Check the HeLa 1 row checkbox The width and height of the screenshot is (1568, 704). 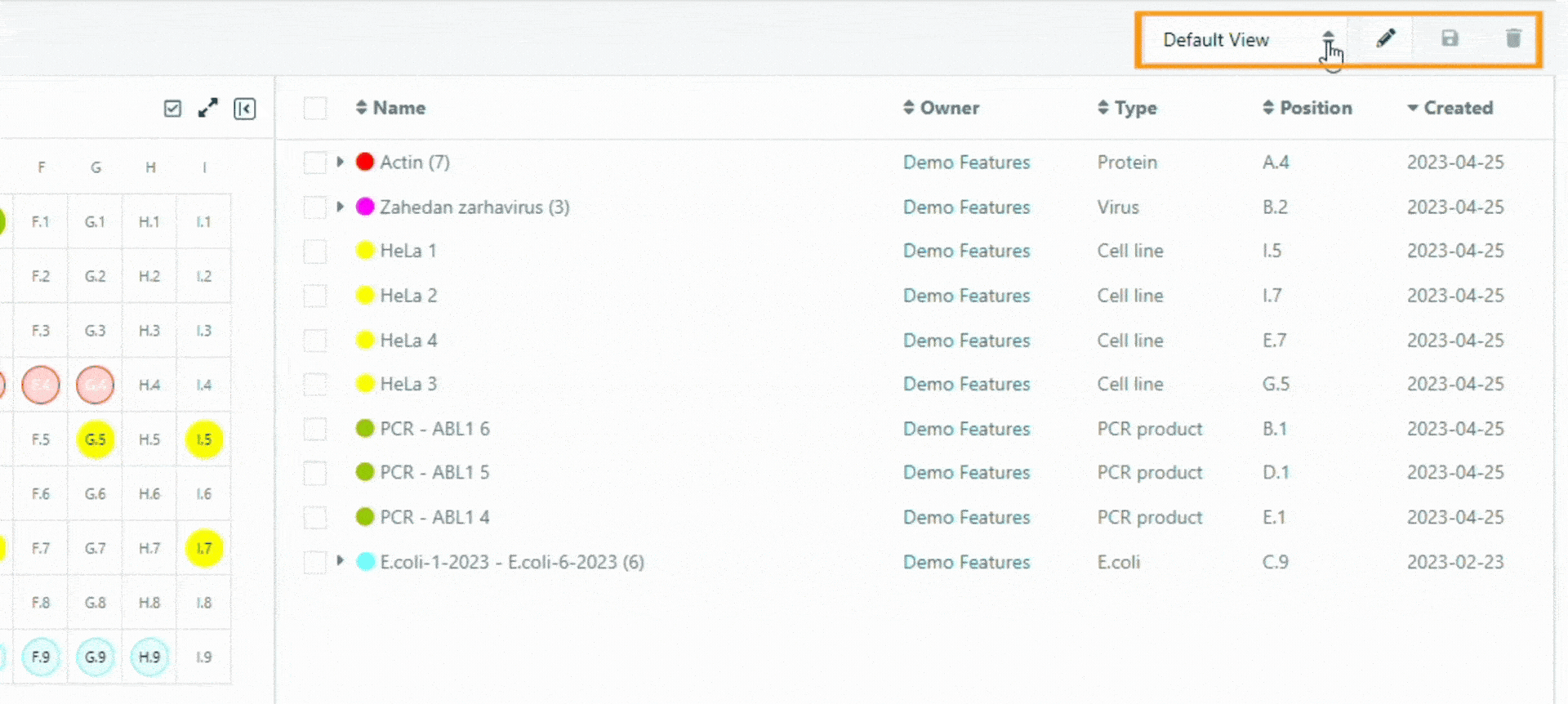[x=315, y=251]
